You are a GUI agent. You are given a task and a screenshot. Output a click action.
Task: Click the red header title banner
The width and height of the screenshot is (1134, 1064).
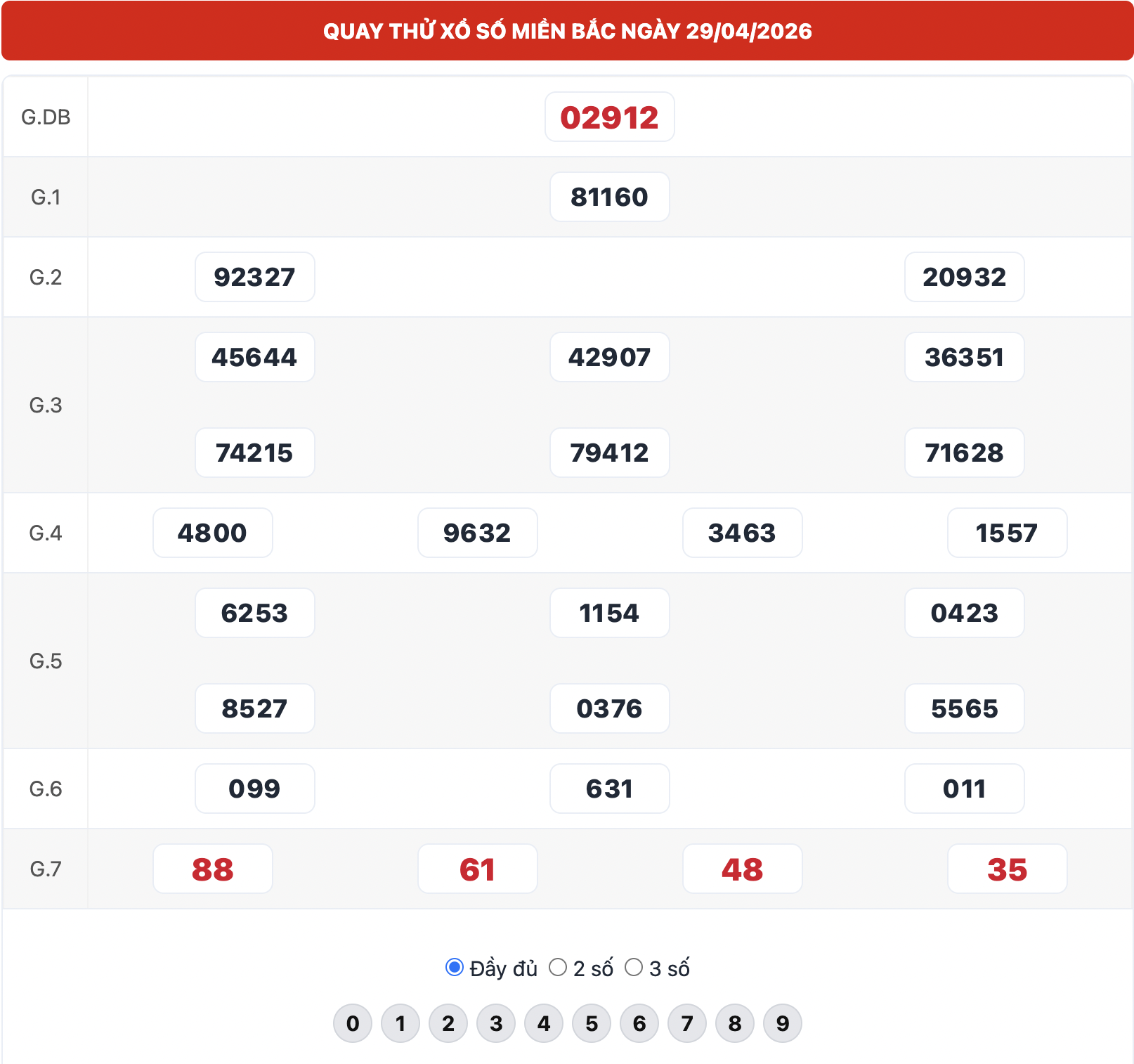click(x=567, y=31)
